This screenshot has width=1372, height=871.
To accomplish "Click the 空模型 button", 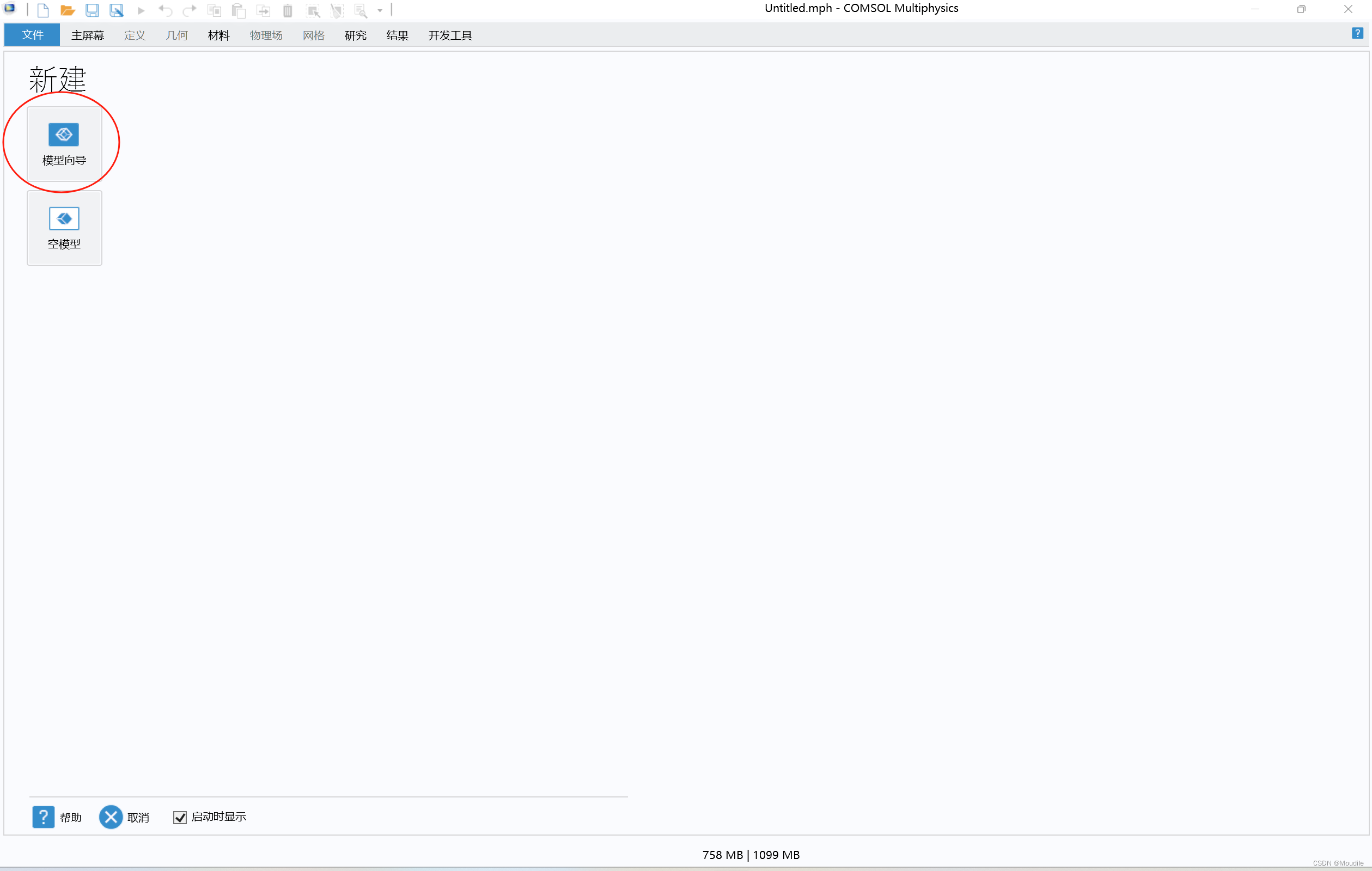I will tap(64, 228).
